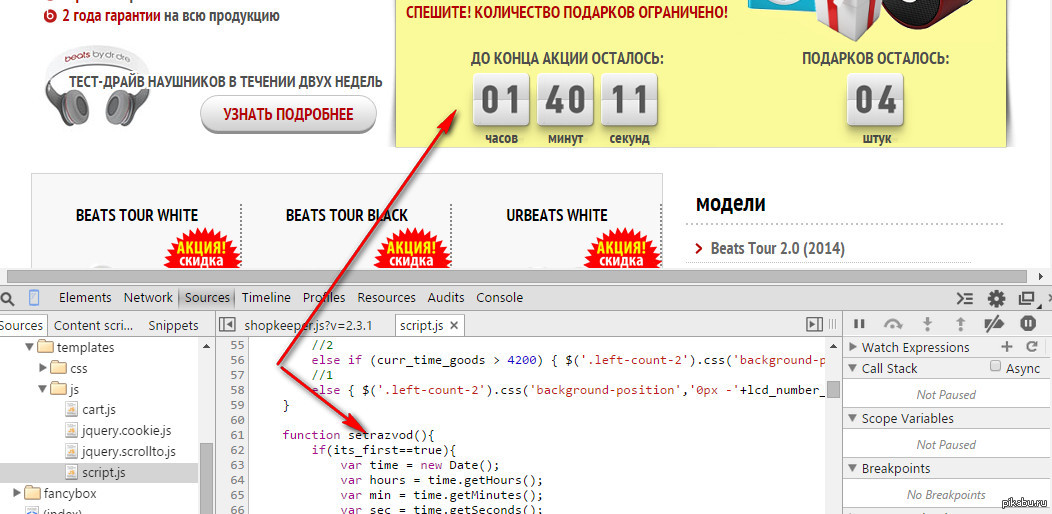Click 'var hours = time.getHours();' code line
The height and width of the screenshot is (514, 1052).
tap(441, 480)
